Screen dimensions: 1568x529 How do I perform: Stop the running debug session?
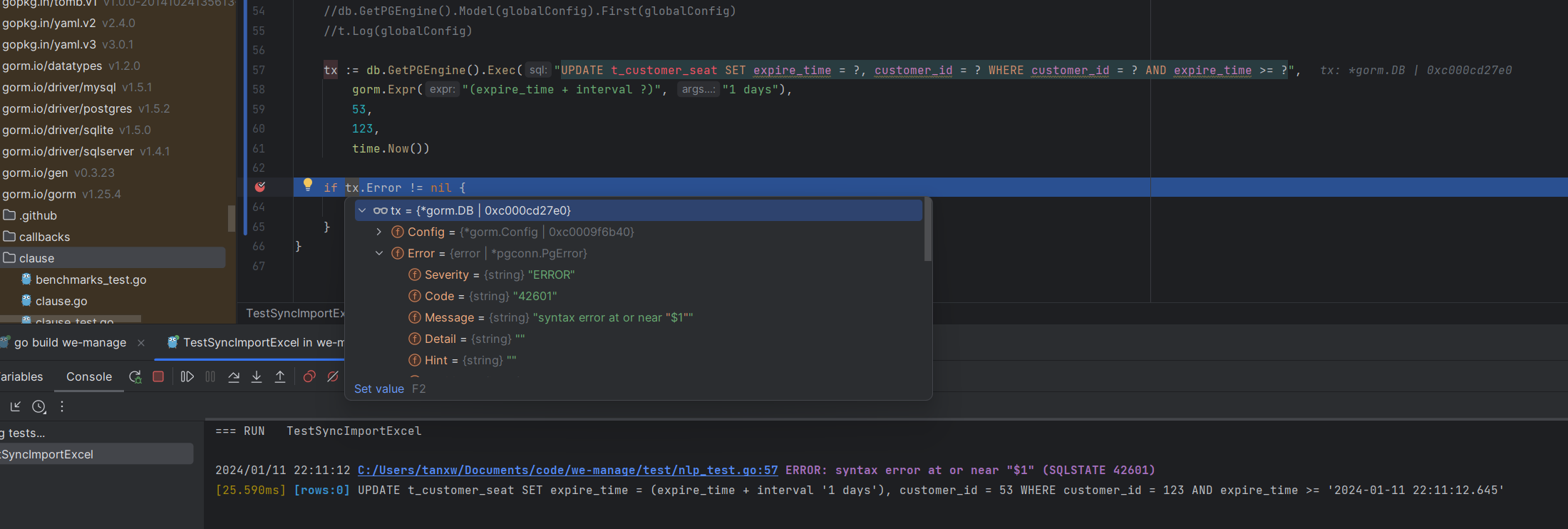point(158,377)
